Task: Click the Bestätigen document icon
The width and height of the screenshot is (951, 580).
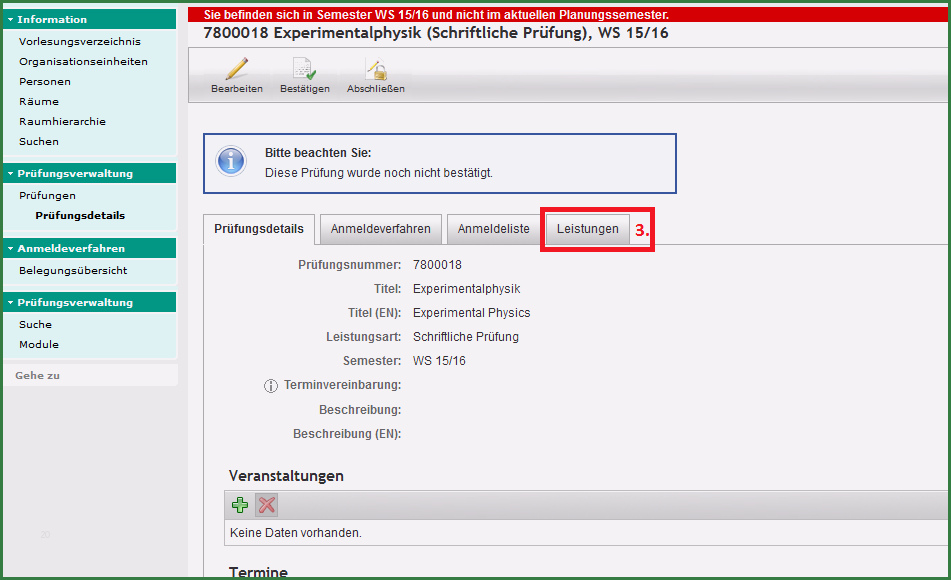Action: [304, 70]
